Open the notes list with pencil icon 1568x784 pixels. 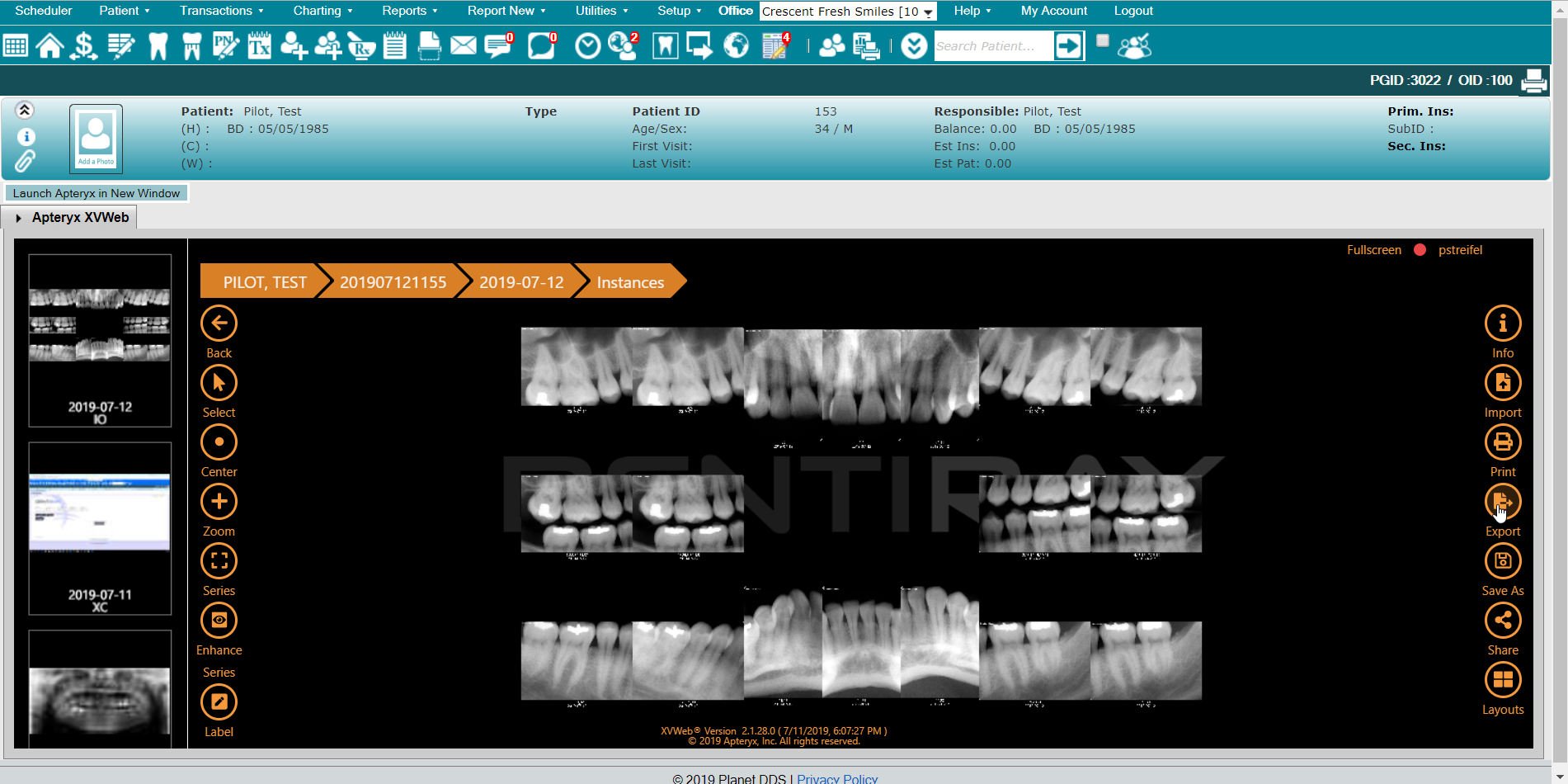tap(121, 45)
